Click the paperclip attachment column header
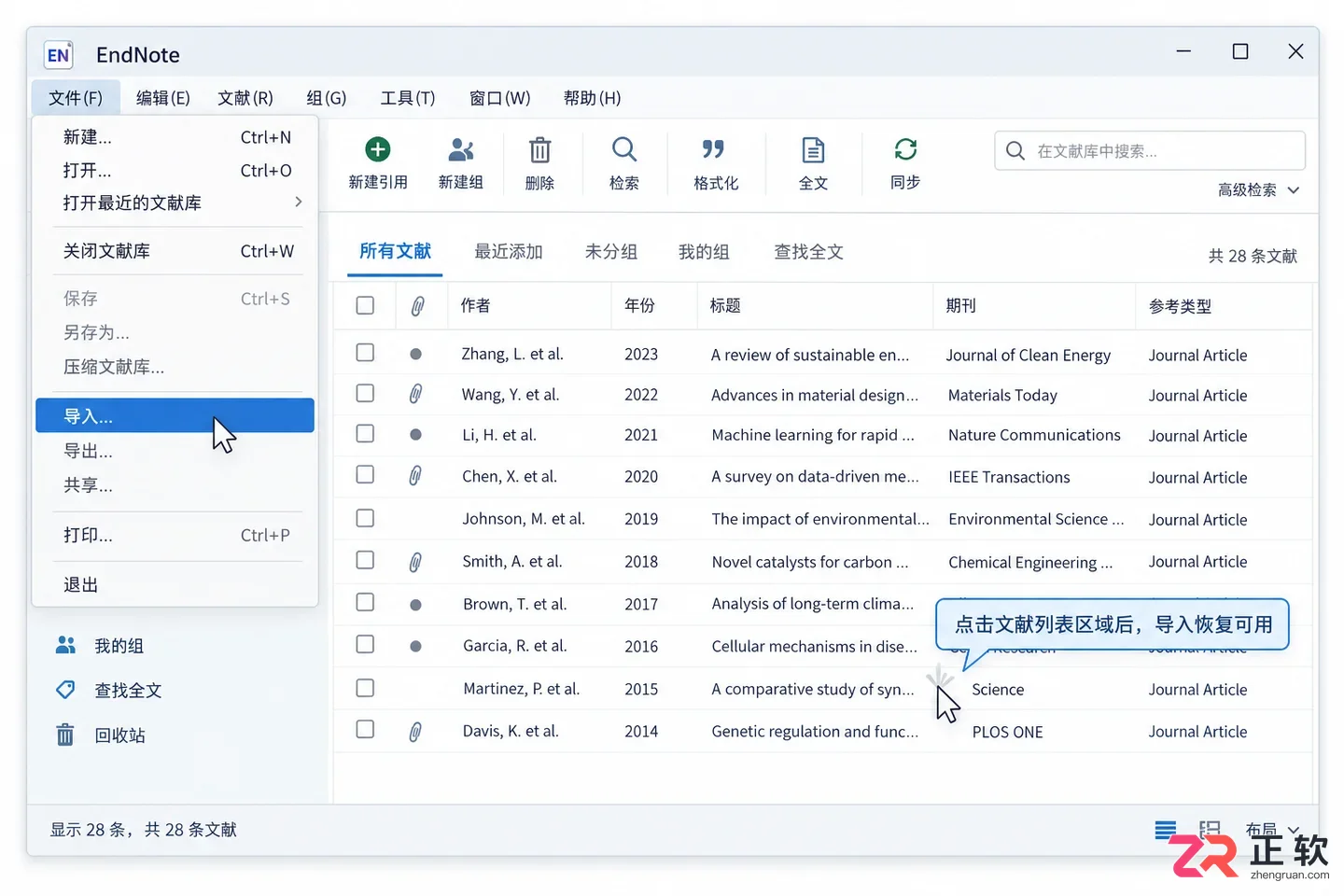1344x896 pixels. (417, 306)
